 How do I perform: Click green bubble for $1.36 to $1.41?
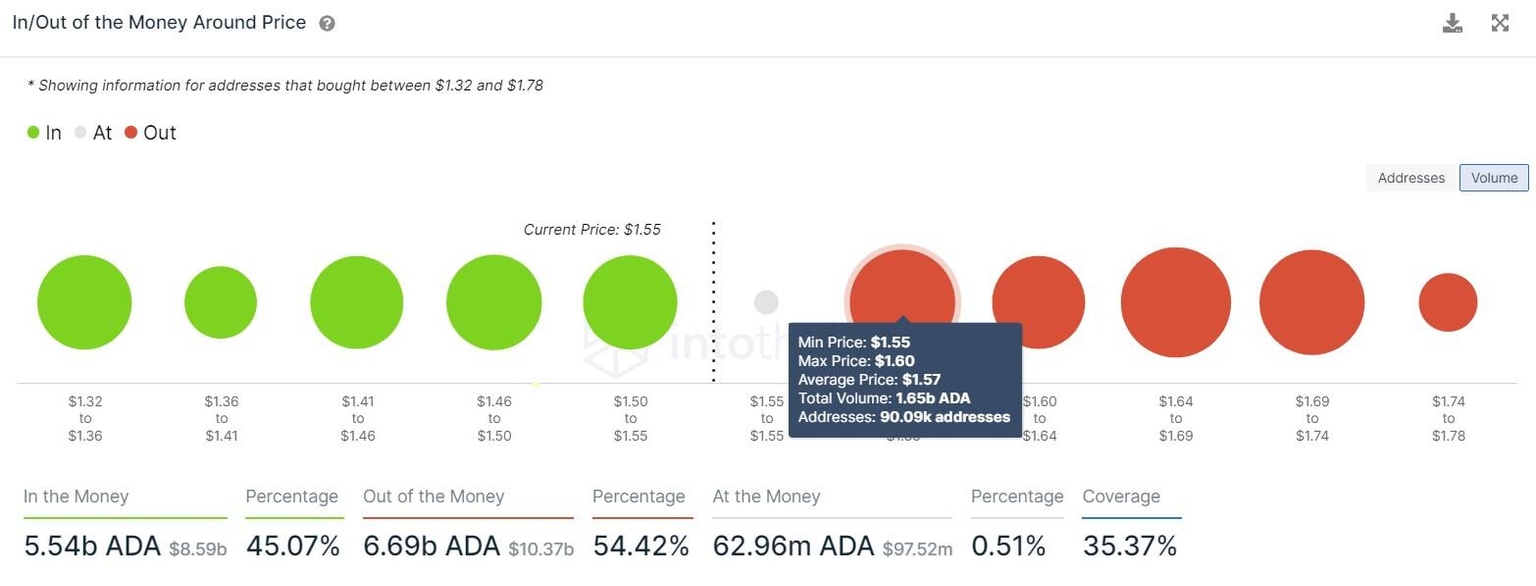[x=221, y=302]
